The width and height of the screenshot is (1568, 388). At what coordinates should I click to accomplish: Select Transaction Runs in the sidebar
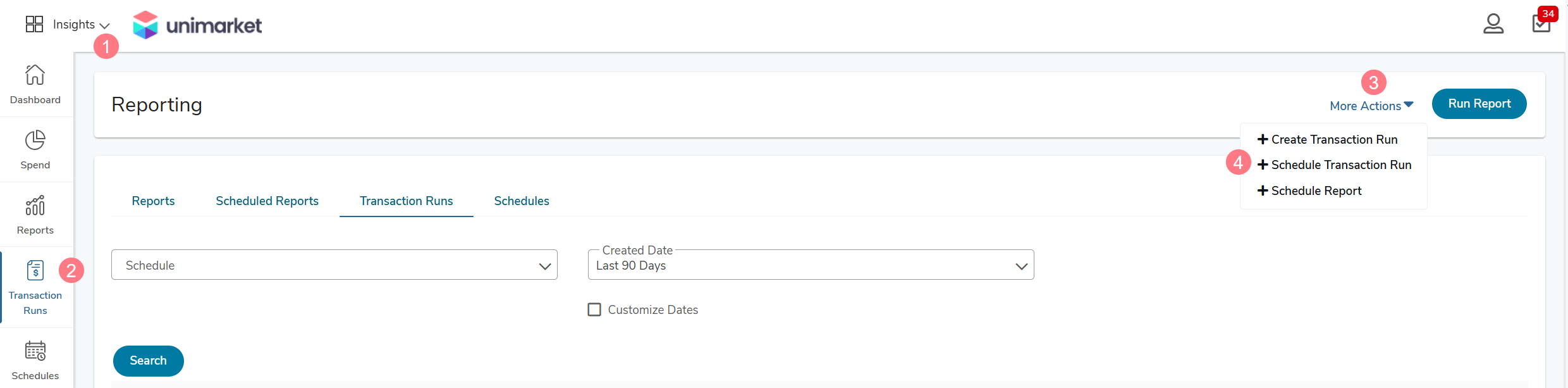pyautogui.click(x=35, y=287)
